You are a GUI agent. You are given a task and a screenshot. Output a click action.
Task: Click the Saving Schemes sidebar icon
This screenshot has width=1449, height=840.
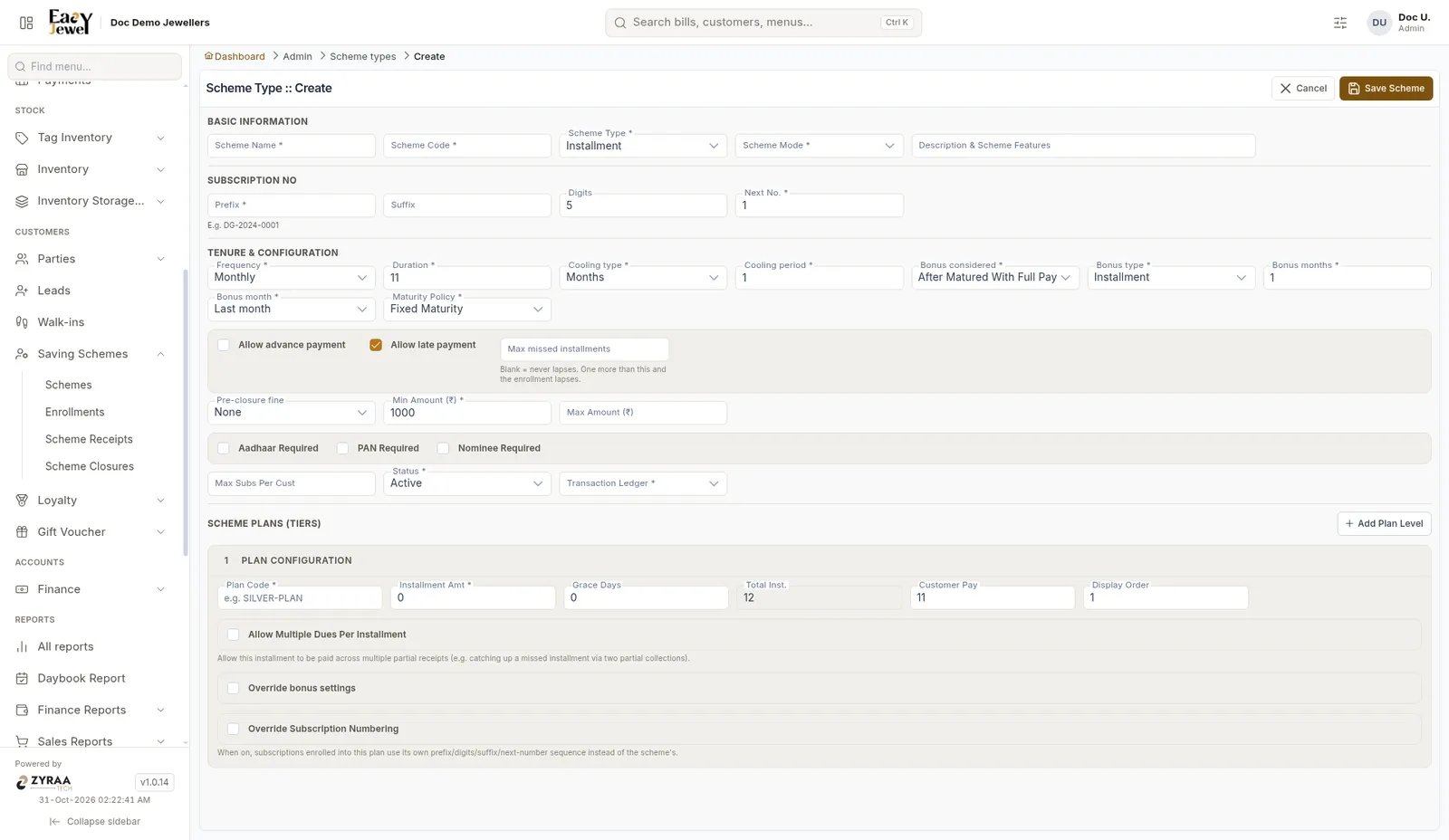pos(22,354)
